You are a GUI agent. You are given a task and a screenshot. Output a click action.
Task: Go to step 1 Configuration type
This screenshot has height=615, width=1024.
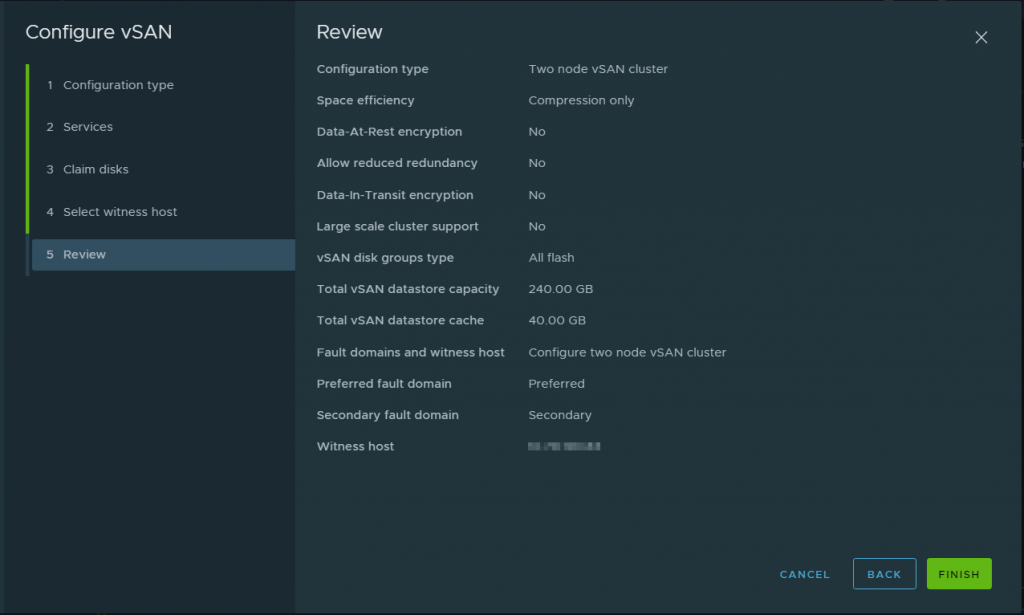pyautogui.click(x=118, y=85)
